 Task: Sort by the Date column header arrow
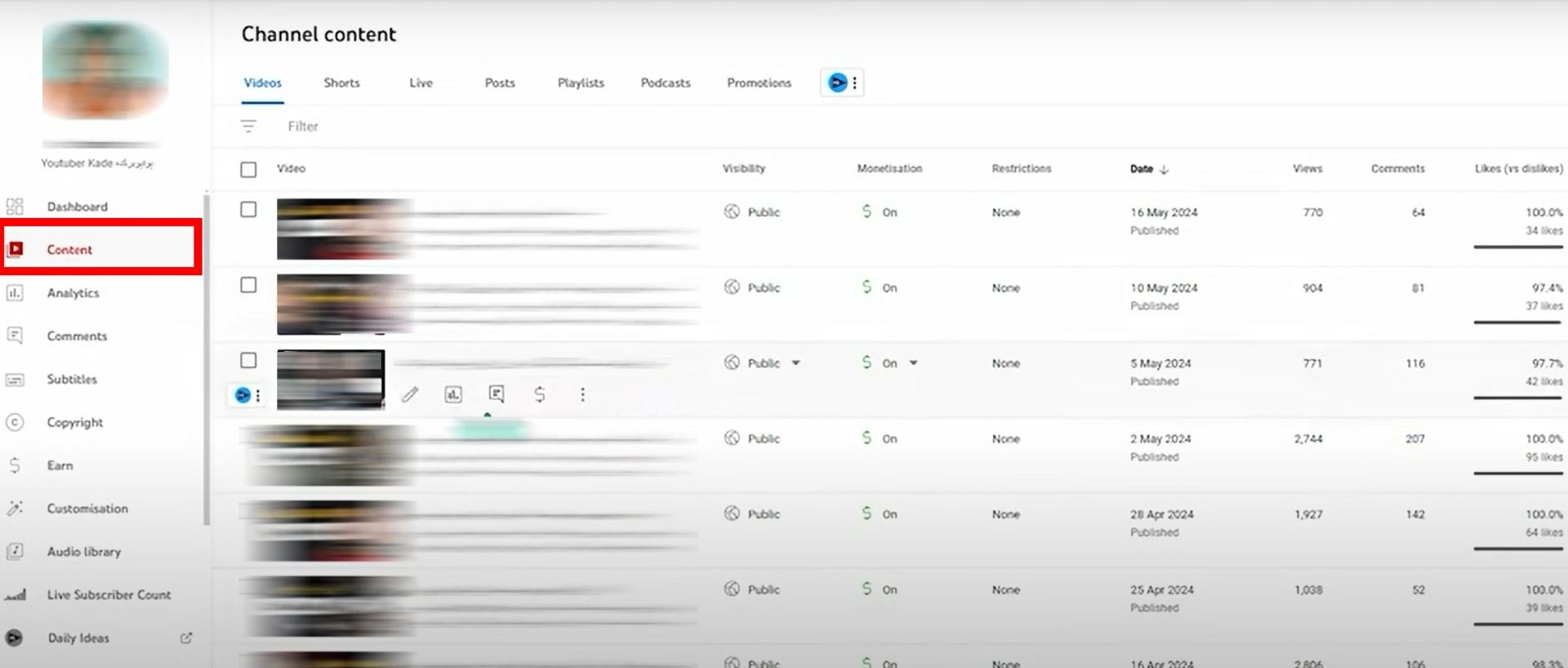1164,169
